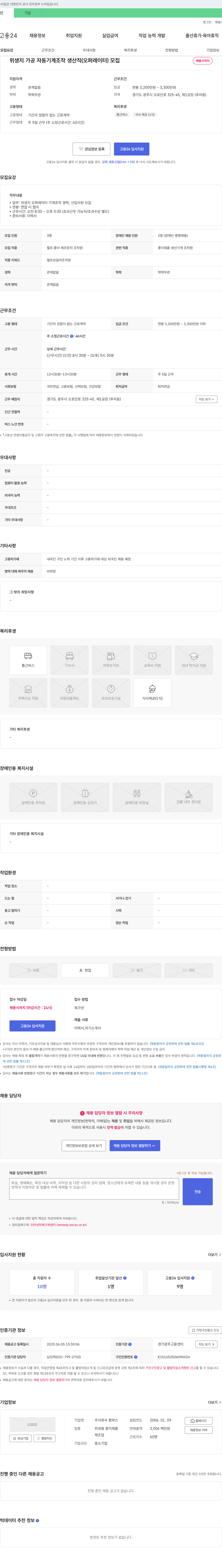Open 직업 능력 개발 top menu
Image resolution: width=222 pixels, height=1568 pixels.
point(152,36)
